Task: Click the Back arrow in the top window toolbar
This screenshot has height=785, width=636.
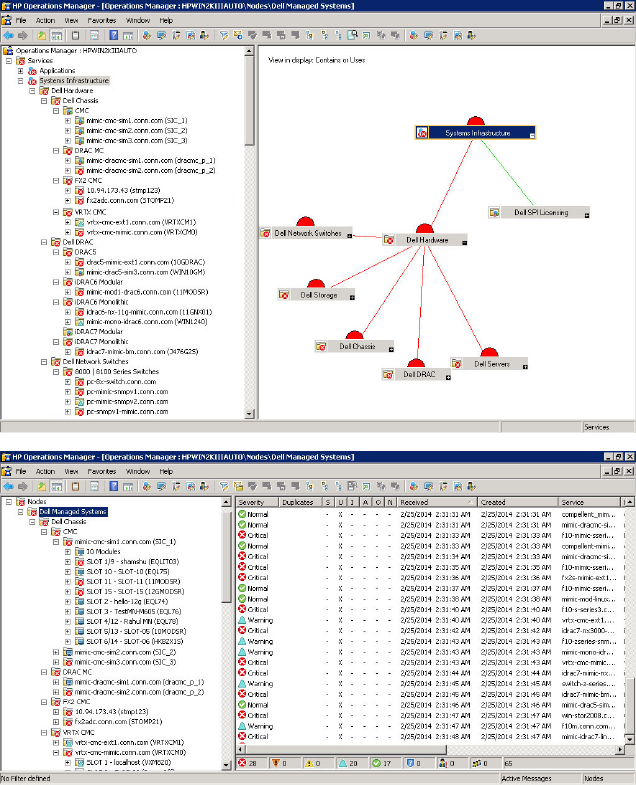Action: 9,36
